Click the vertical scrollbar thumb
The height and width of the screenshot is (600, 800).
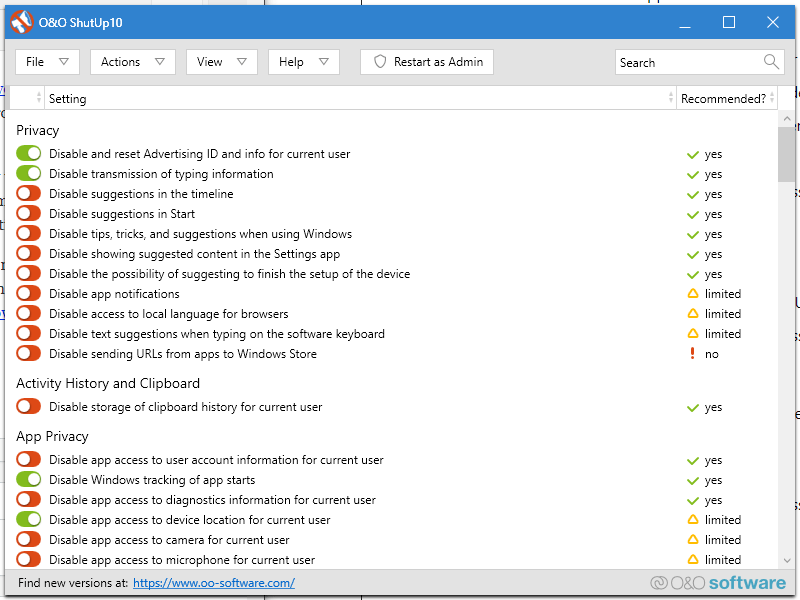pyautogui.click(x=786, y=155)
